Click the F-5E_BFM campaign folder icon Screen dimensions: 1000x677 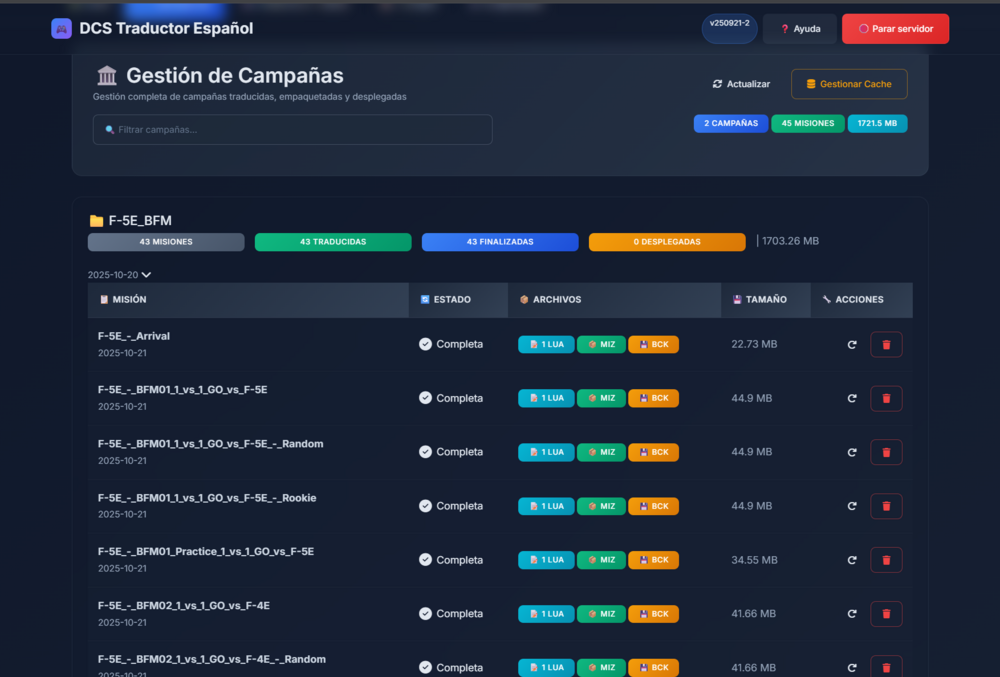pos(96,221)
